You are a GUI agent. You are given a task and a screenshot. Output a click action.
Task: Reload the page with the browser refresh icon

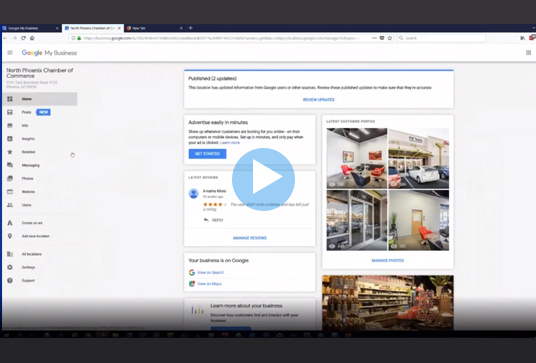[x=23, y=38]
